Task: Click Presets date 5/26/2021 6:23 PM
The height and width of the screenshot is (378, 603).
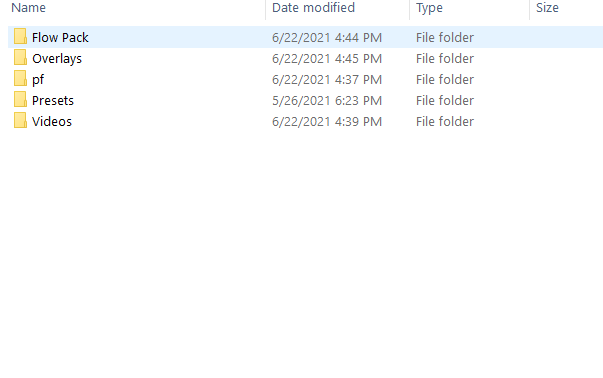Action: pyautogui.click(x=327, y=101)
